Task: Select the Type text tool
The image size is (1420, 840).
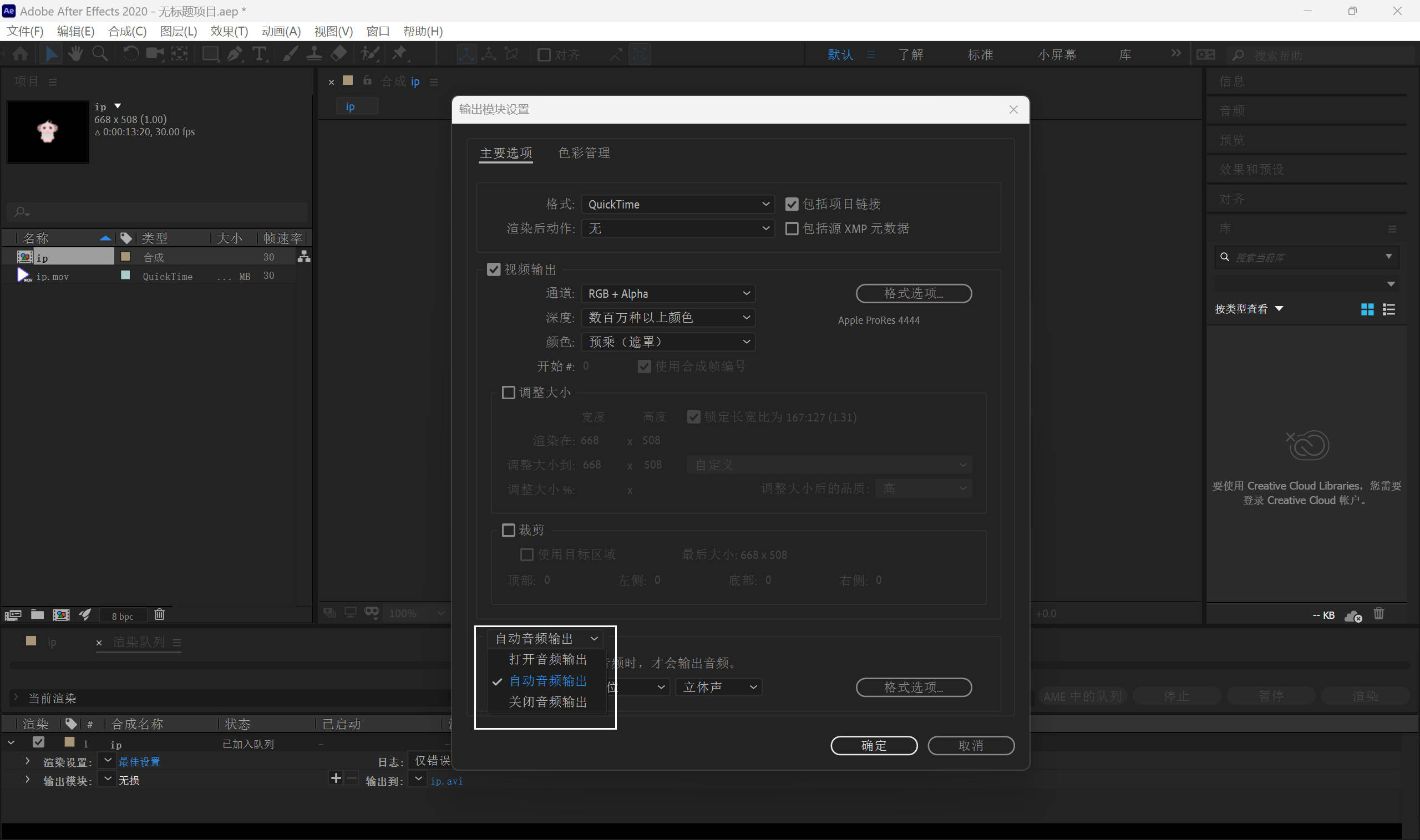Action: (x=259, y=54)
